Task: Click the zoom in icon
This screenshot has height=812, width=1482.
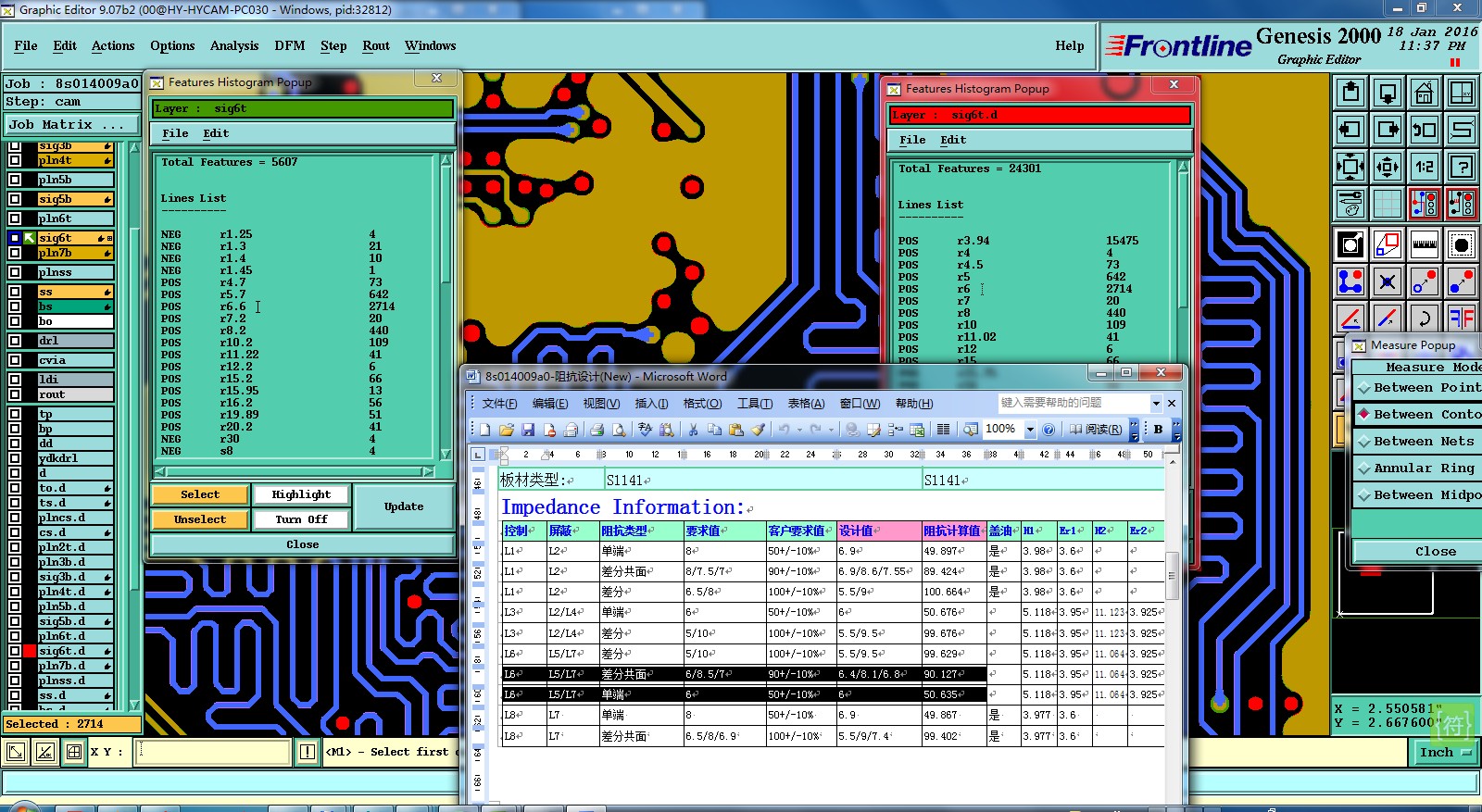Action: pos(1350,167)
